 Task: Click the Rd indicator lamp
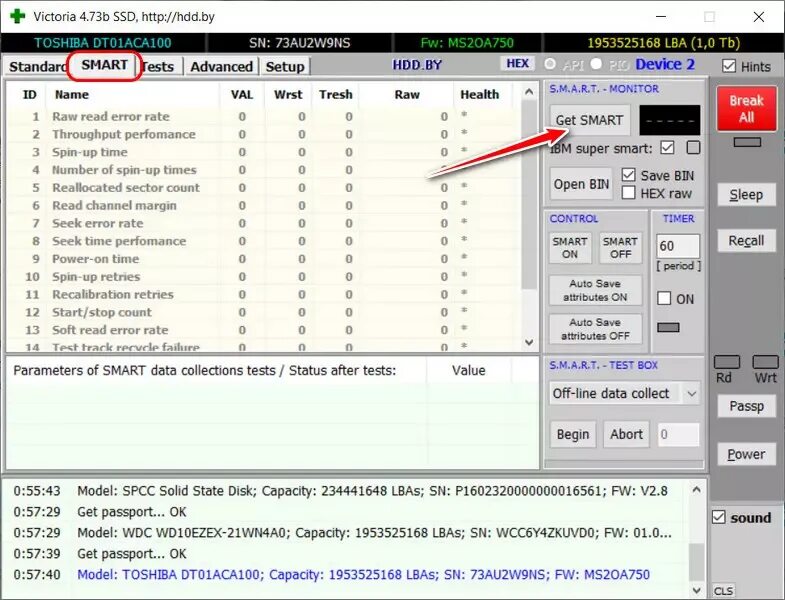coord(726,362)
